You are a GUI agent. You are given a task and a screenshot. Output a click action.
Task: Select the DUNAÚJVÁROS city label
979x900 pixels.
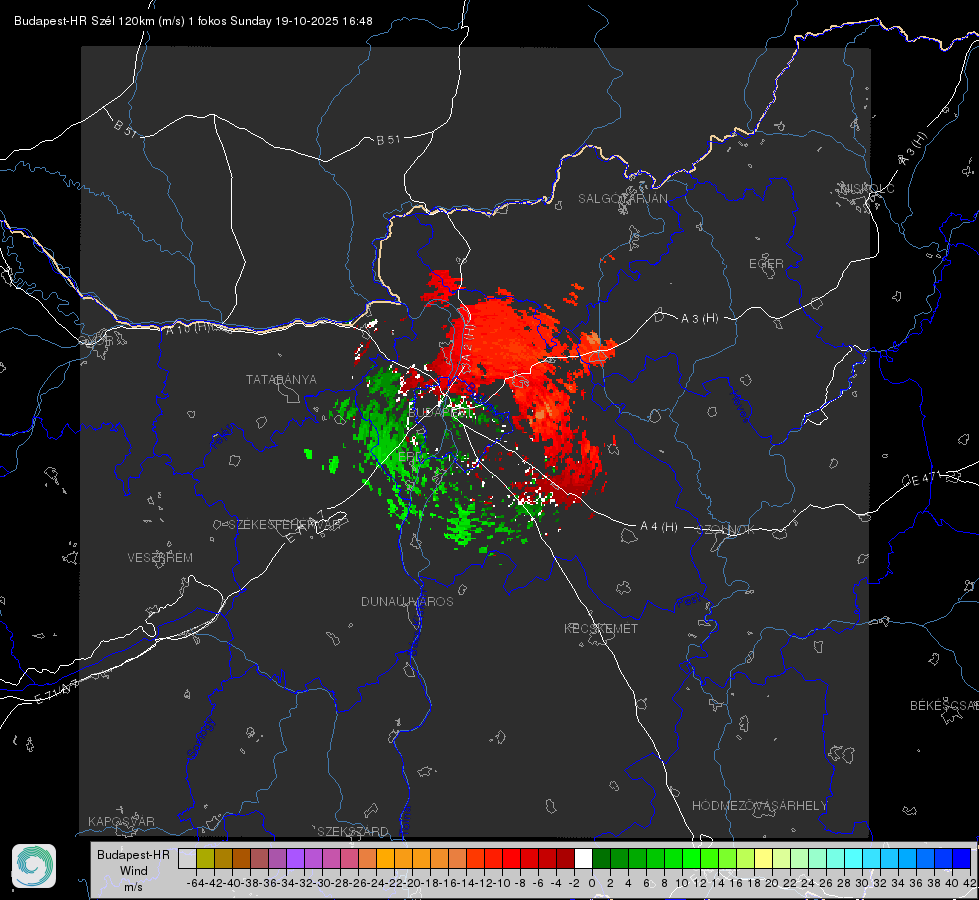click(407, 601)
